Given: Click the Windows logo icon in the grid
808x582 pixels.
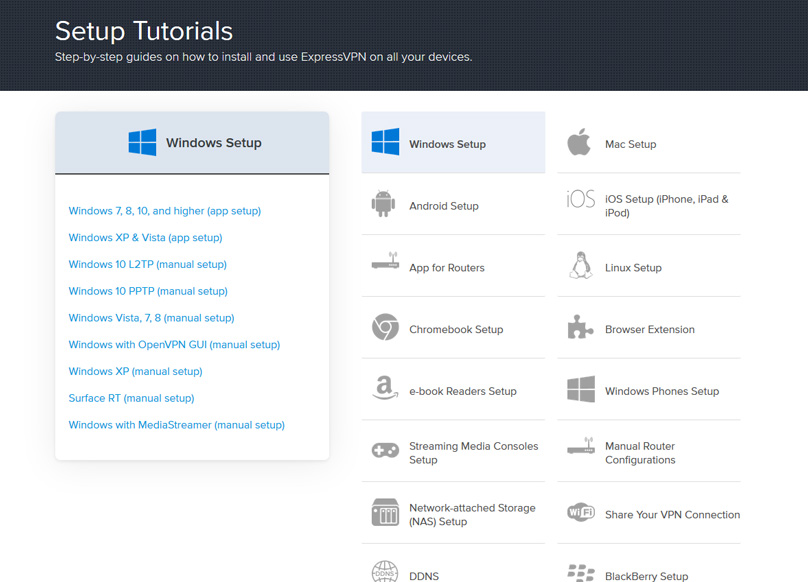Looking at the screenshot, I should [385, 142].
